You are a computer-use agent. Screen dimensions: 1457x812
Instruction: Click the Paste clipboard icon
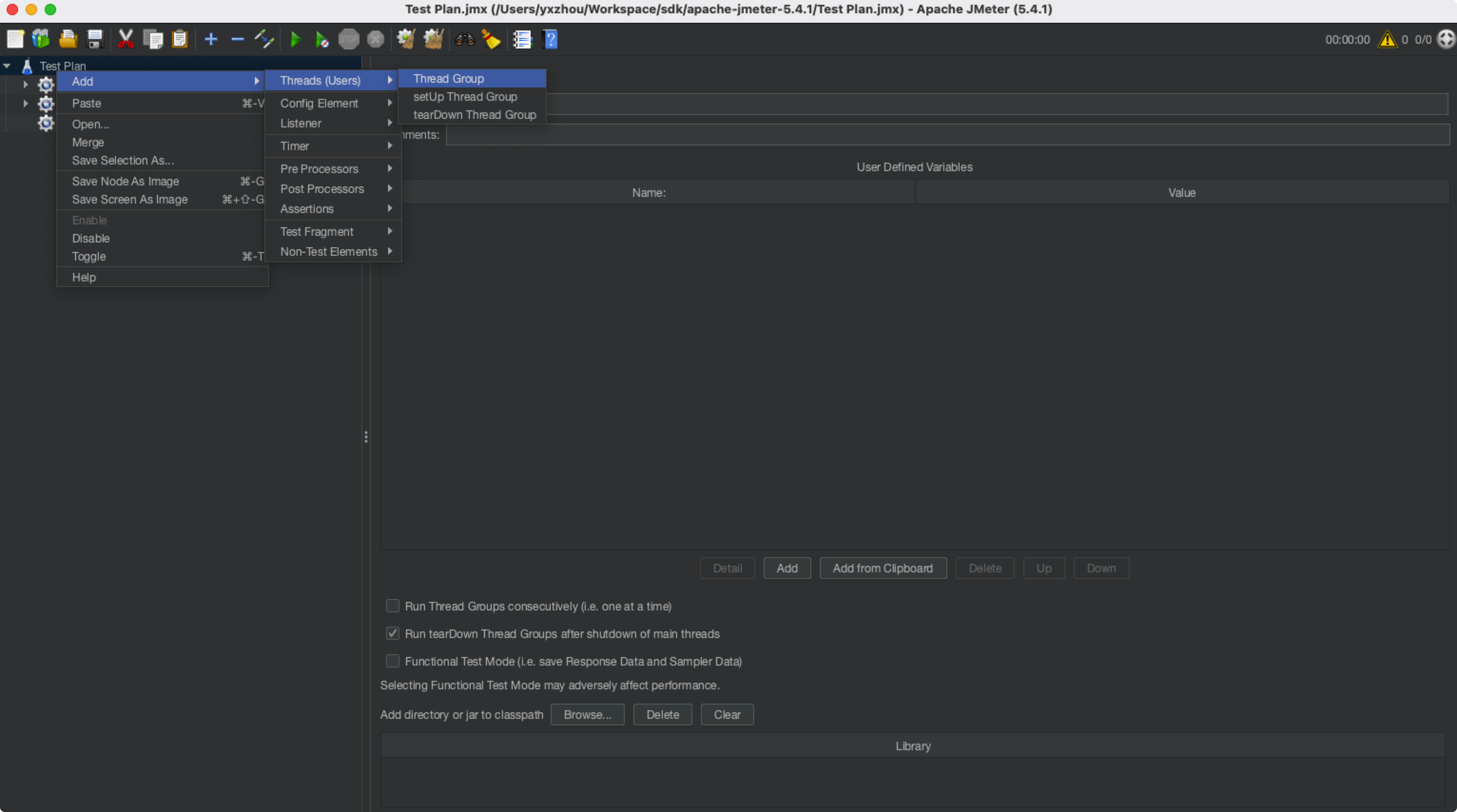(180, 39)
